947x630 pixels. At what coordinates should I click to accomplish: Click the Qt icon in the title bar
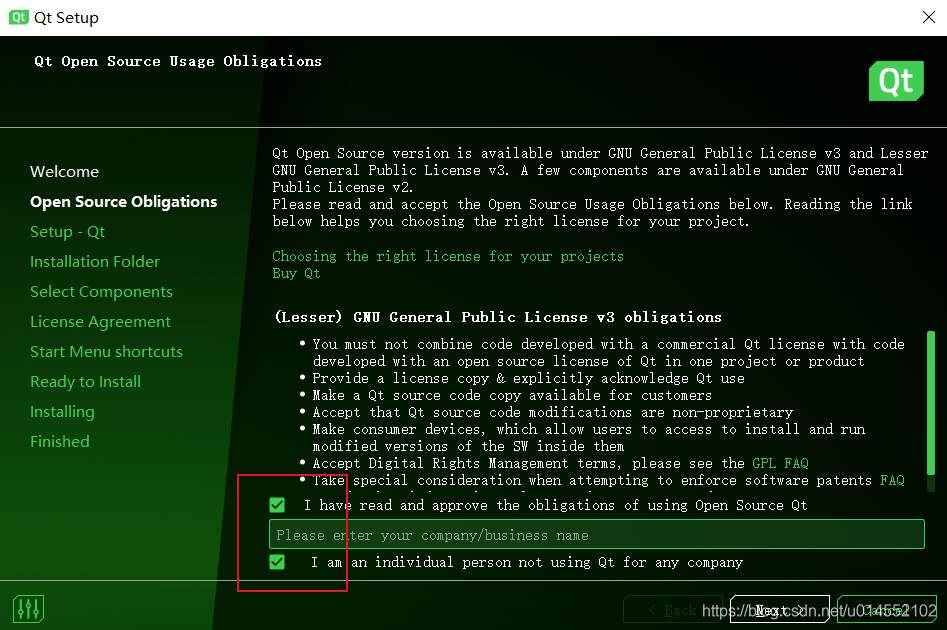(17, 17)
